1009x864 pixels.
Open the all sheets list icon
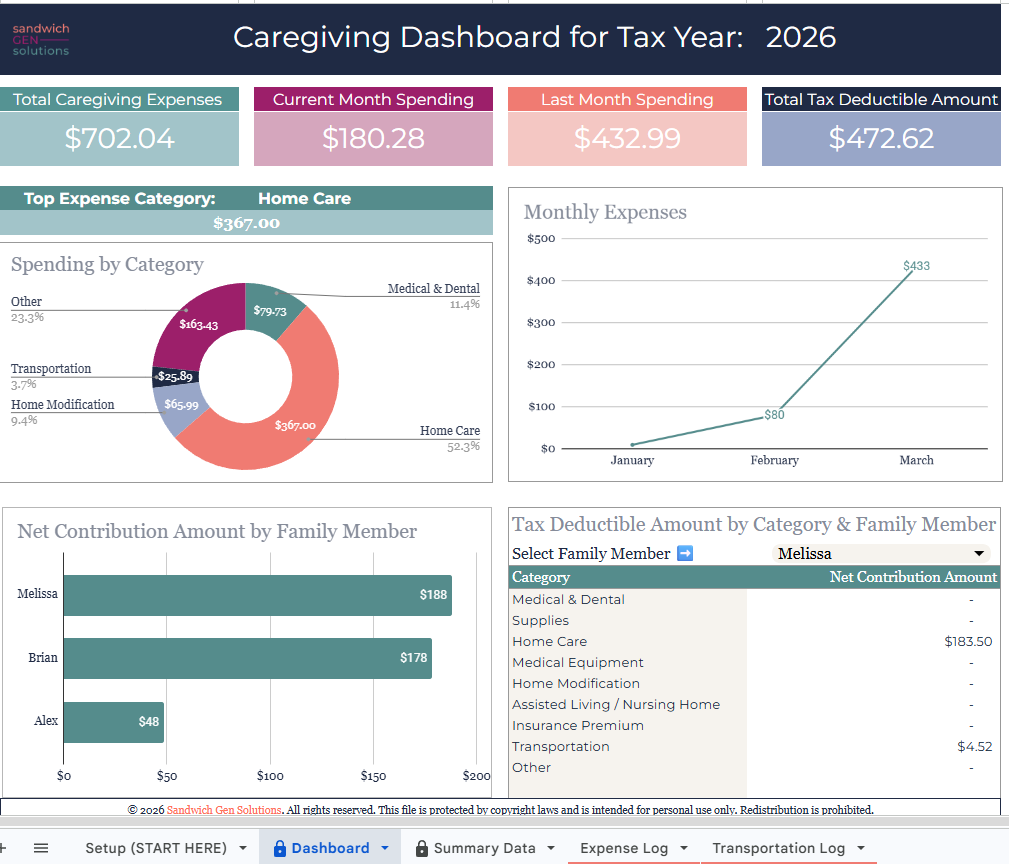[x=41, y=848]
